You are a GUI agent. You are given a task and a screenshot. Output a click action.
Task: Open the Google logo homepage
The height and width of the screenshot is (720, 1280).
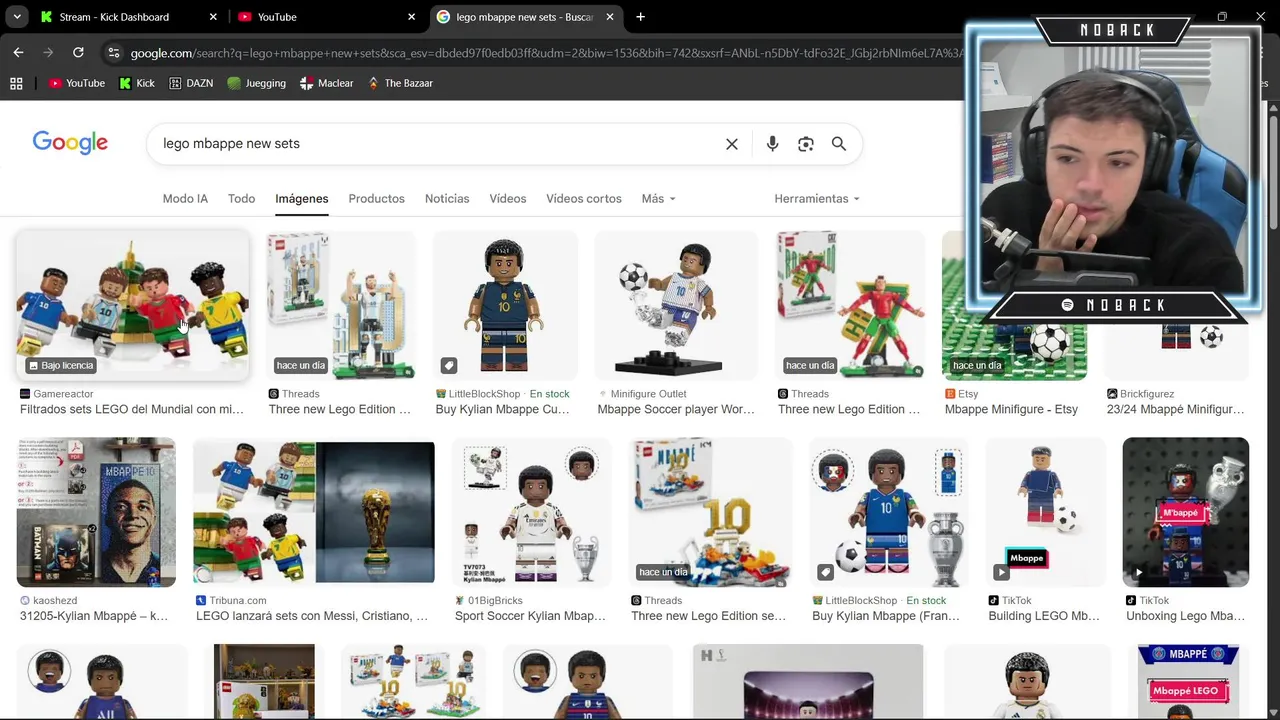[70, 143]
